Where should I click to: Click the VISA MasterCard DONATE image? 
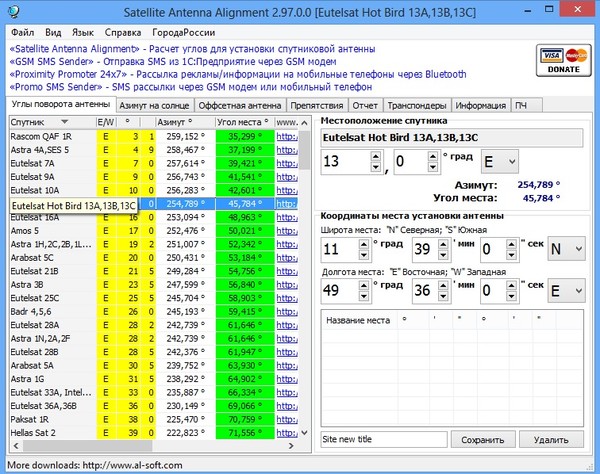click(x=563, y=61)
